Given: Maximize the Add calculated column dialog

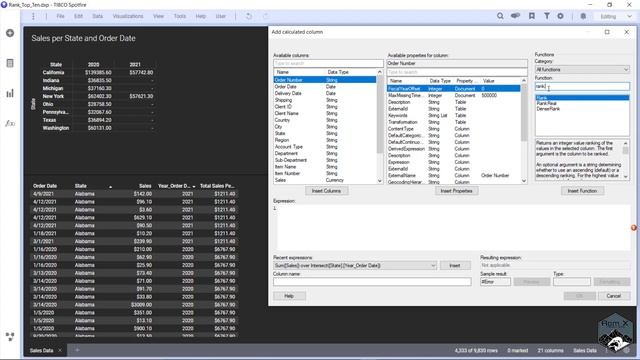Looking at the screenshot, I should (607, 32).
